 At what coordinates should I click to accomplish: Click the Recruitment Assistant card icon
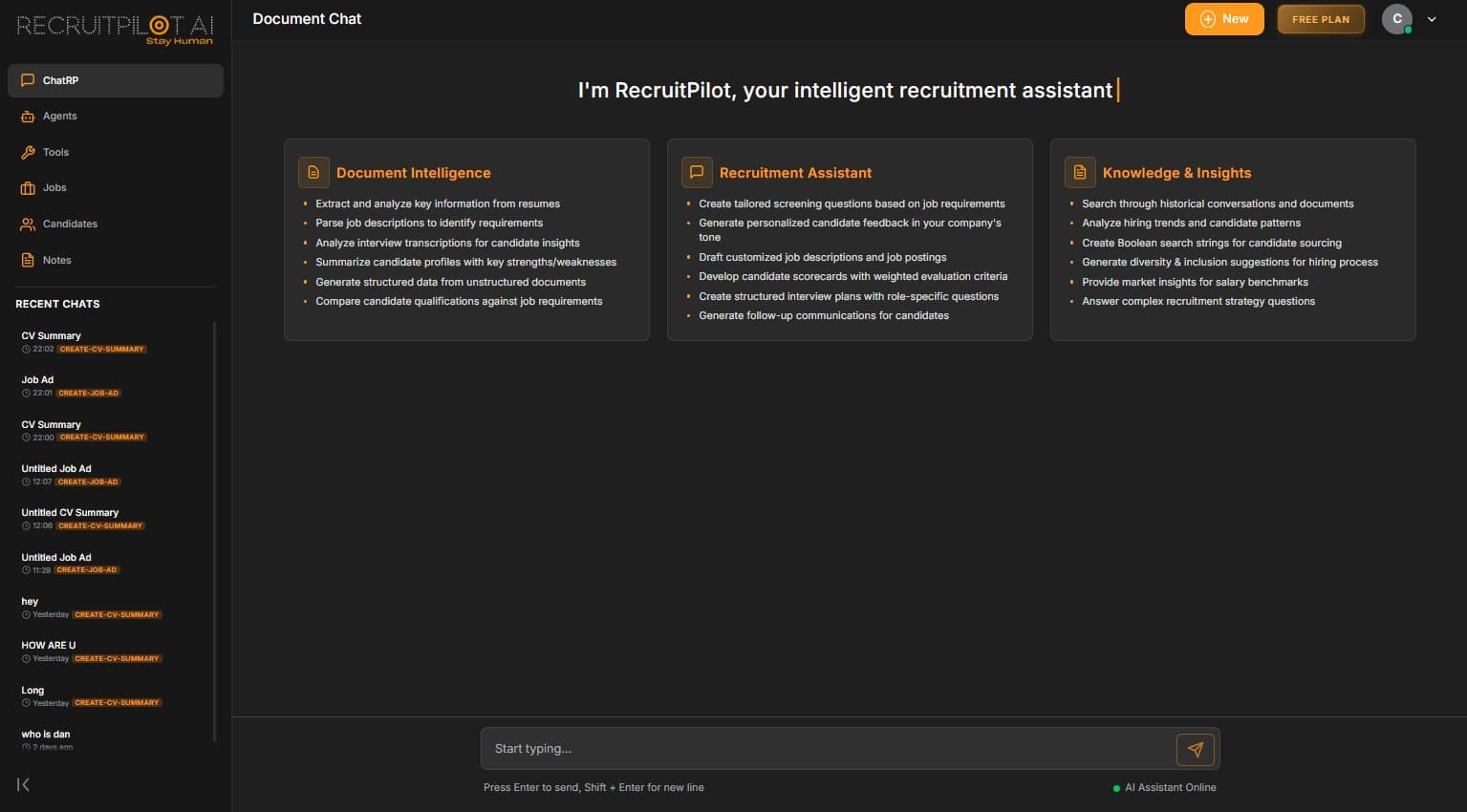tap(697, 173)
